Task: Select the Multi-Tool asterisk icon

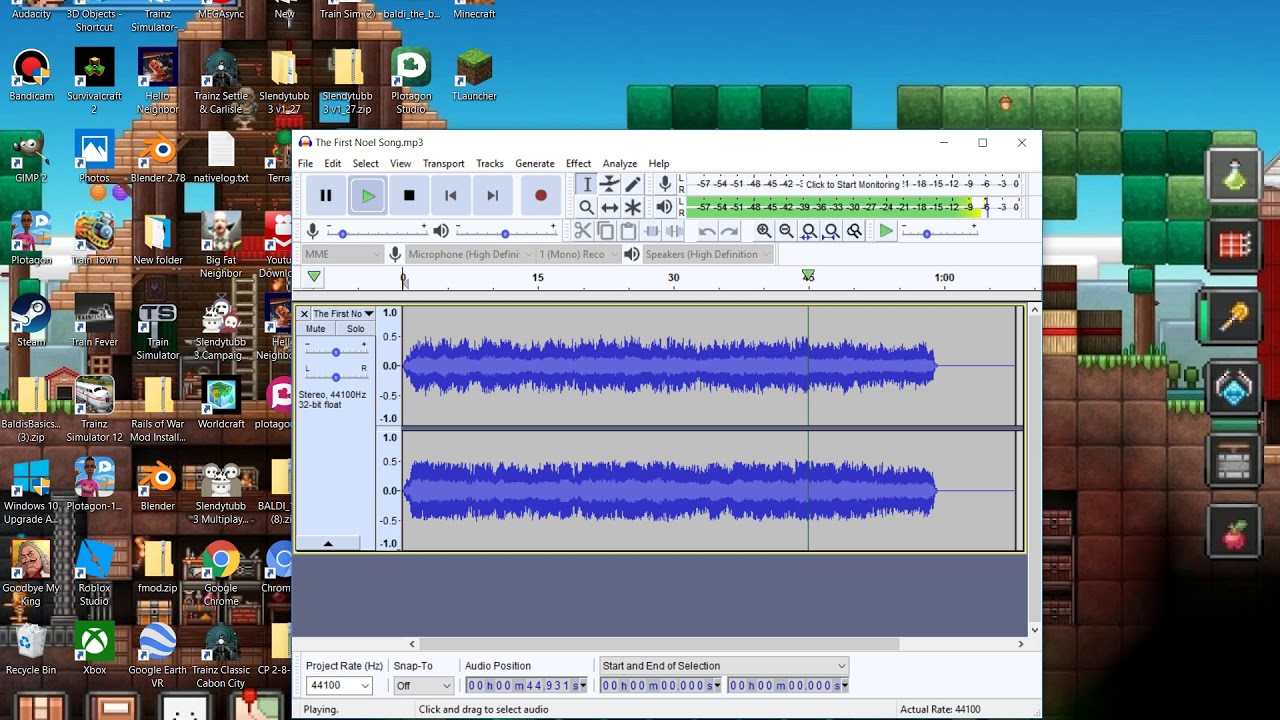Action: [632, 207]
